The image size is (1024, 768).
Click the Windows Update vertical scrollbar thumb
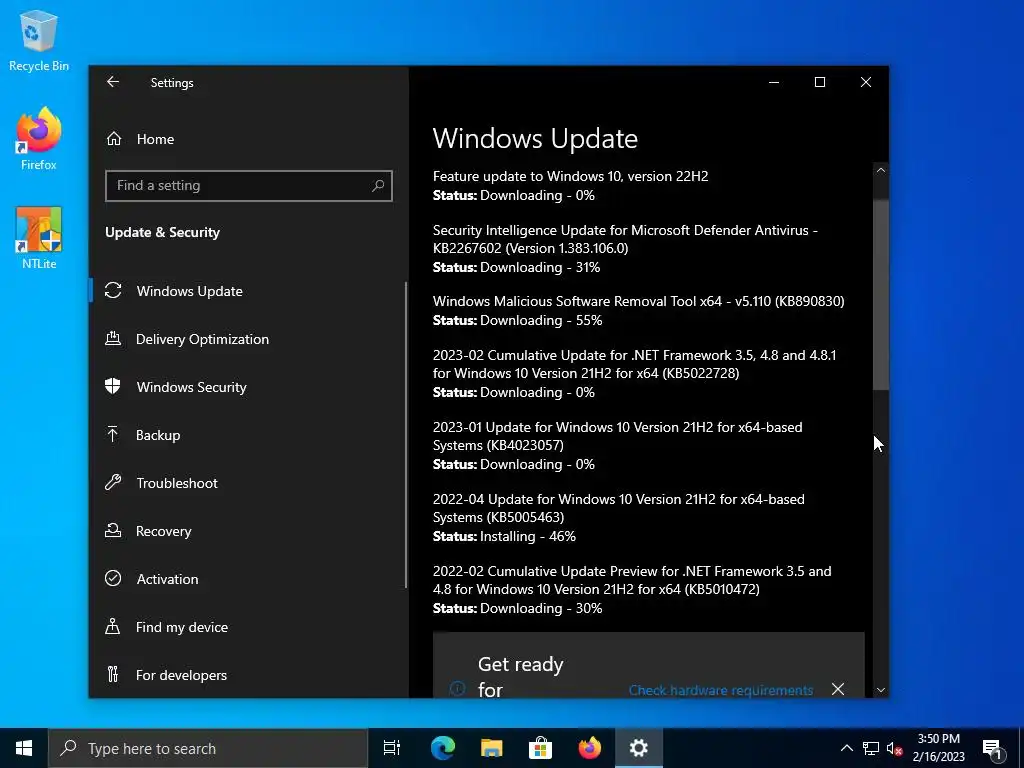(x=880, y=294)
